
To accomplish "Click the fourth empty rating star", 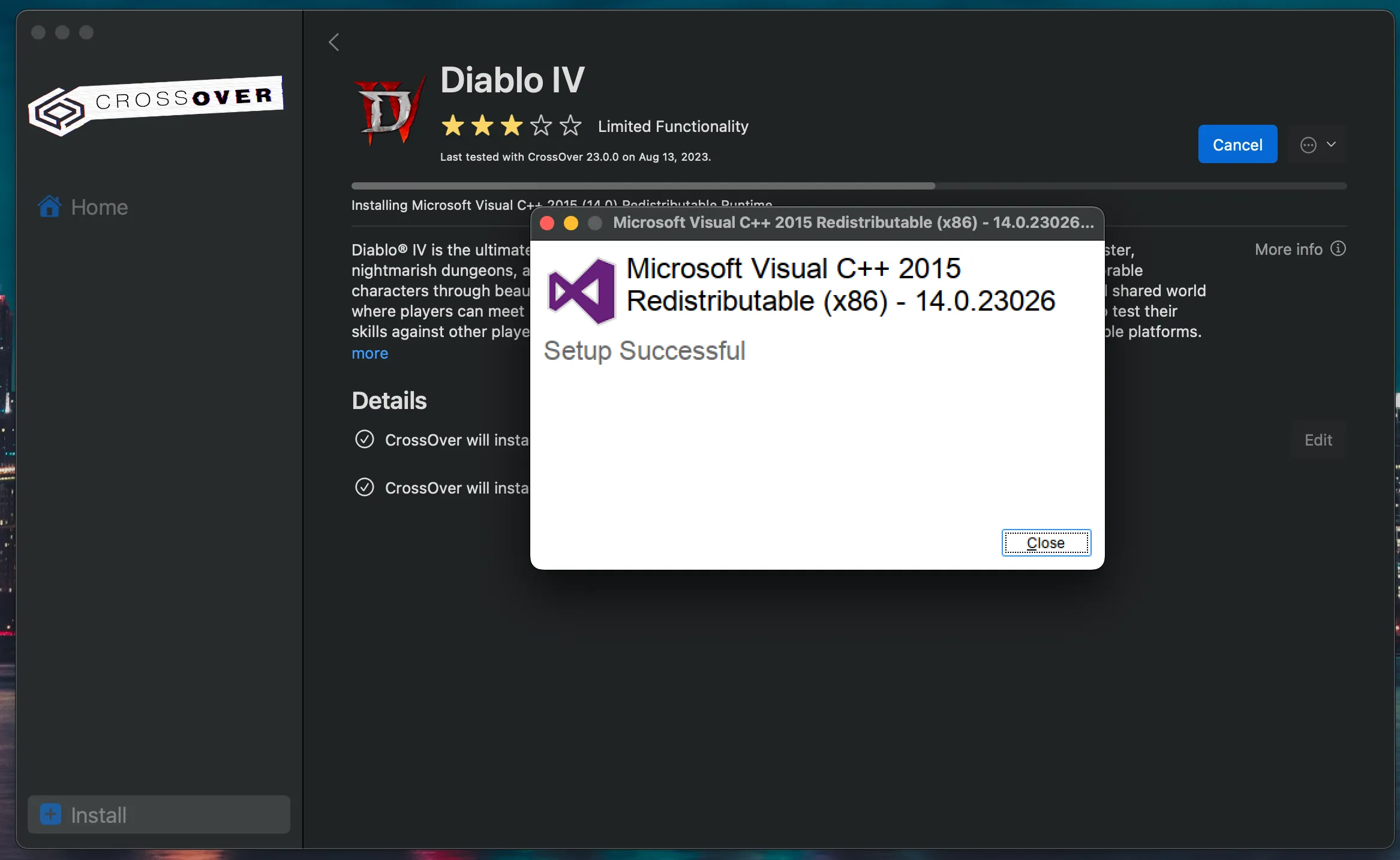I will (x=541, y=126).
